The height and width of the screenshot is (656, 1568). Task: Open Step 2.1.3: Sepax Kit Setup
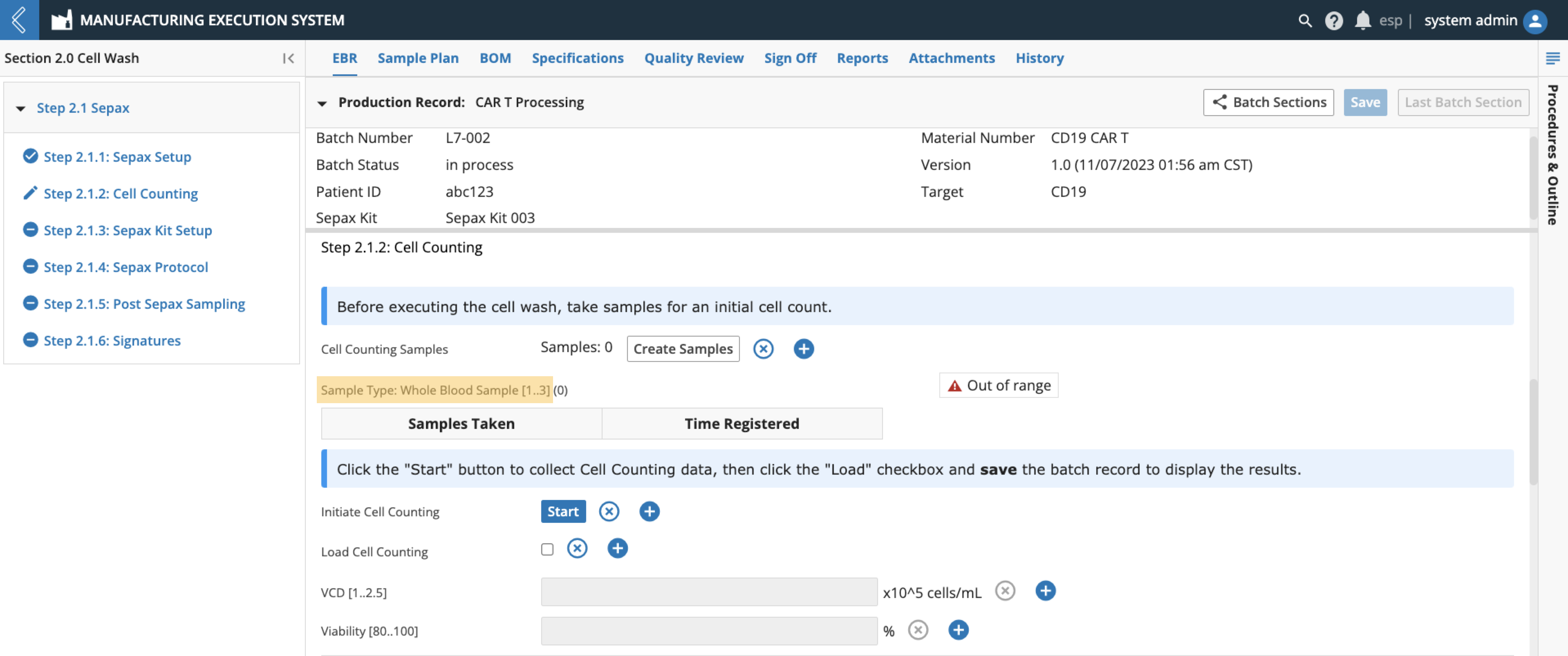coord(128,230)
